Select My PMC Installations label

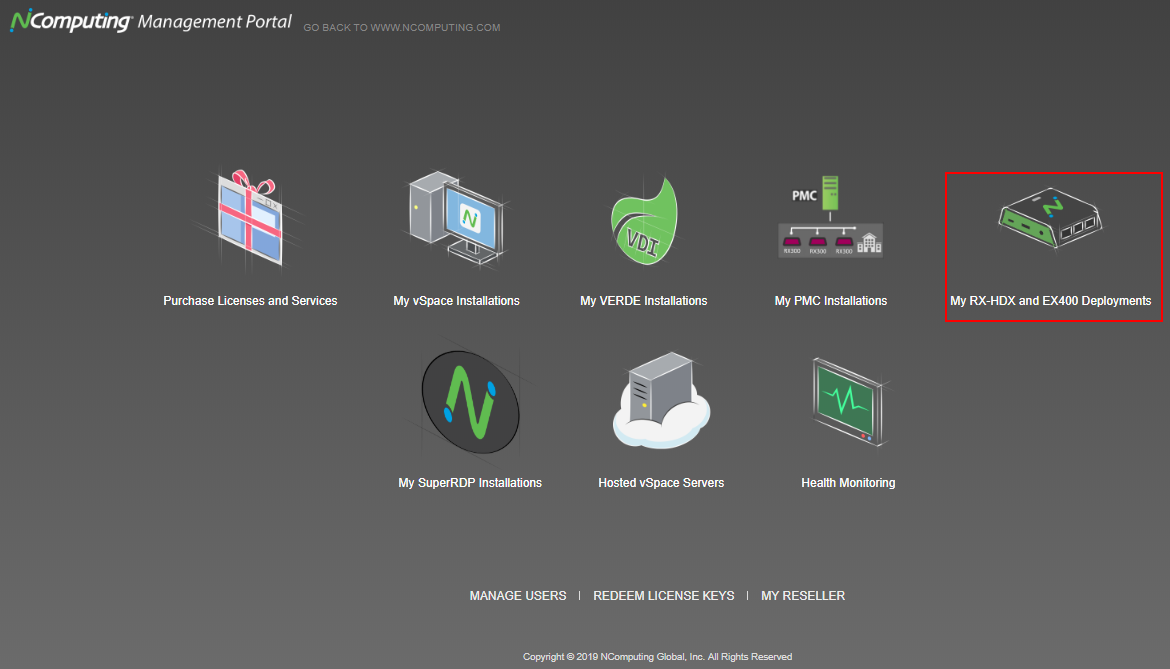coord(830,301)
